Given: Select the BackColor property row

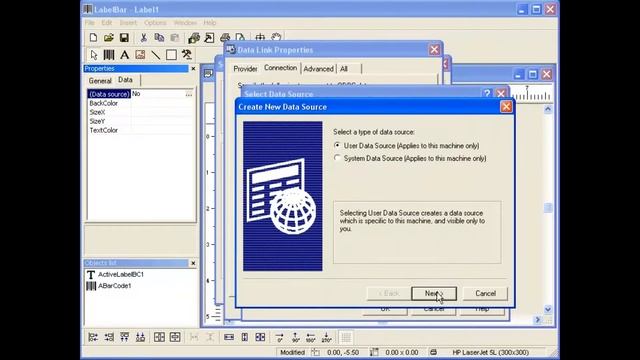Looking at the screenshot, I should click(140, 103).
